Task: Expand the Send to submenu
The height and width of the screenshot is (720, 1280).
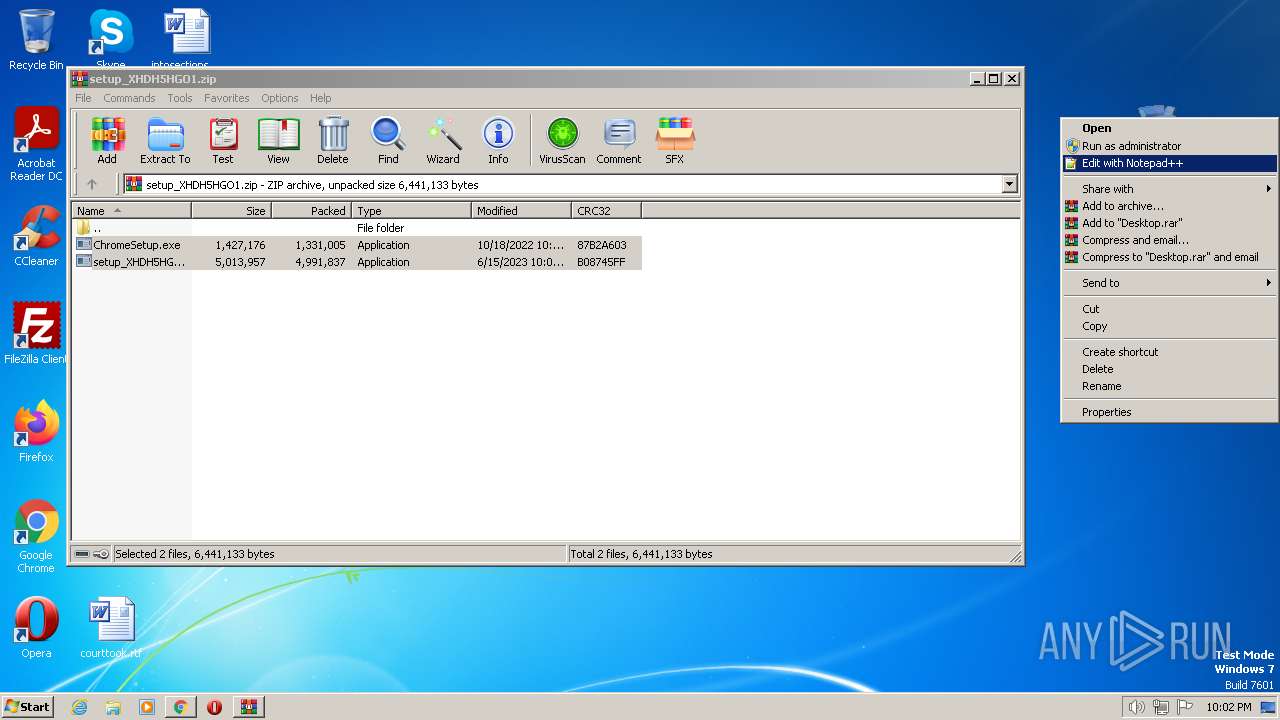Action: pyautogui.click(x=1169, y=283)
